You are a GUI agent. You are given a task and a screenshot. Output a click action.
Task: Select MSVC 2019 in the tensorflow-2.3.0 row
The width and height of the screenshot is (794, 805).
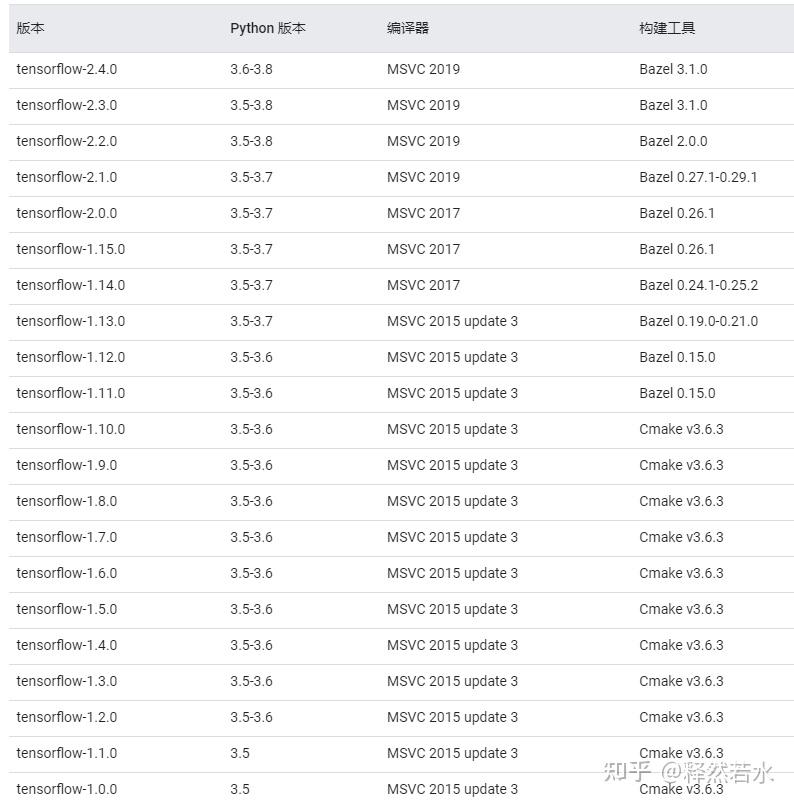tap(423, 105)
